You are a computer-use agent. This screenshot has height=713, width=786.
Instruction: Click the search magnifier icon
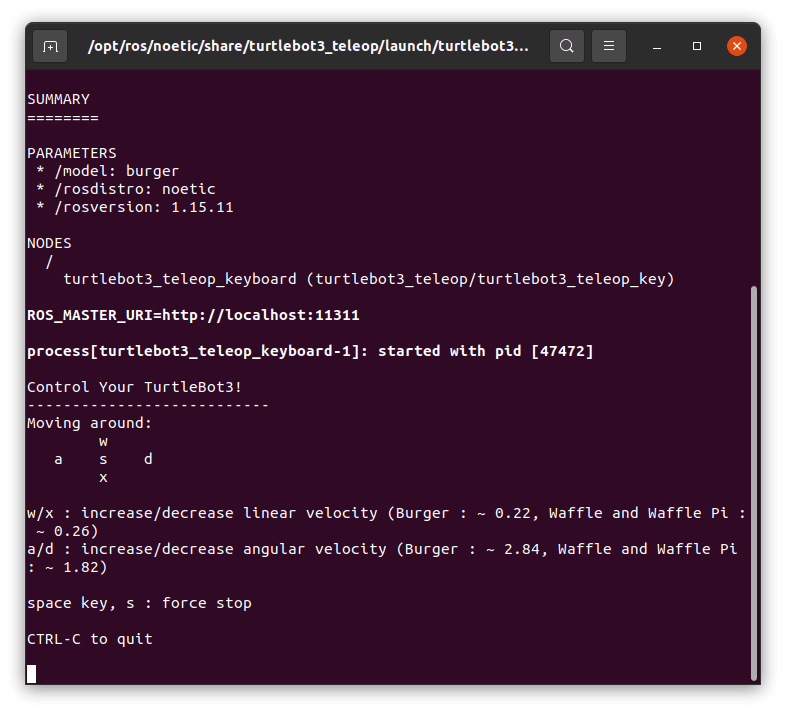point(567,46)
